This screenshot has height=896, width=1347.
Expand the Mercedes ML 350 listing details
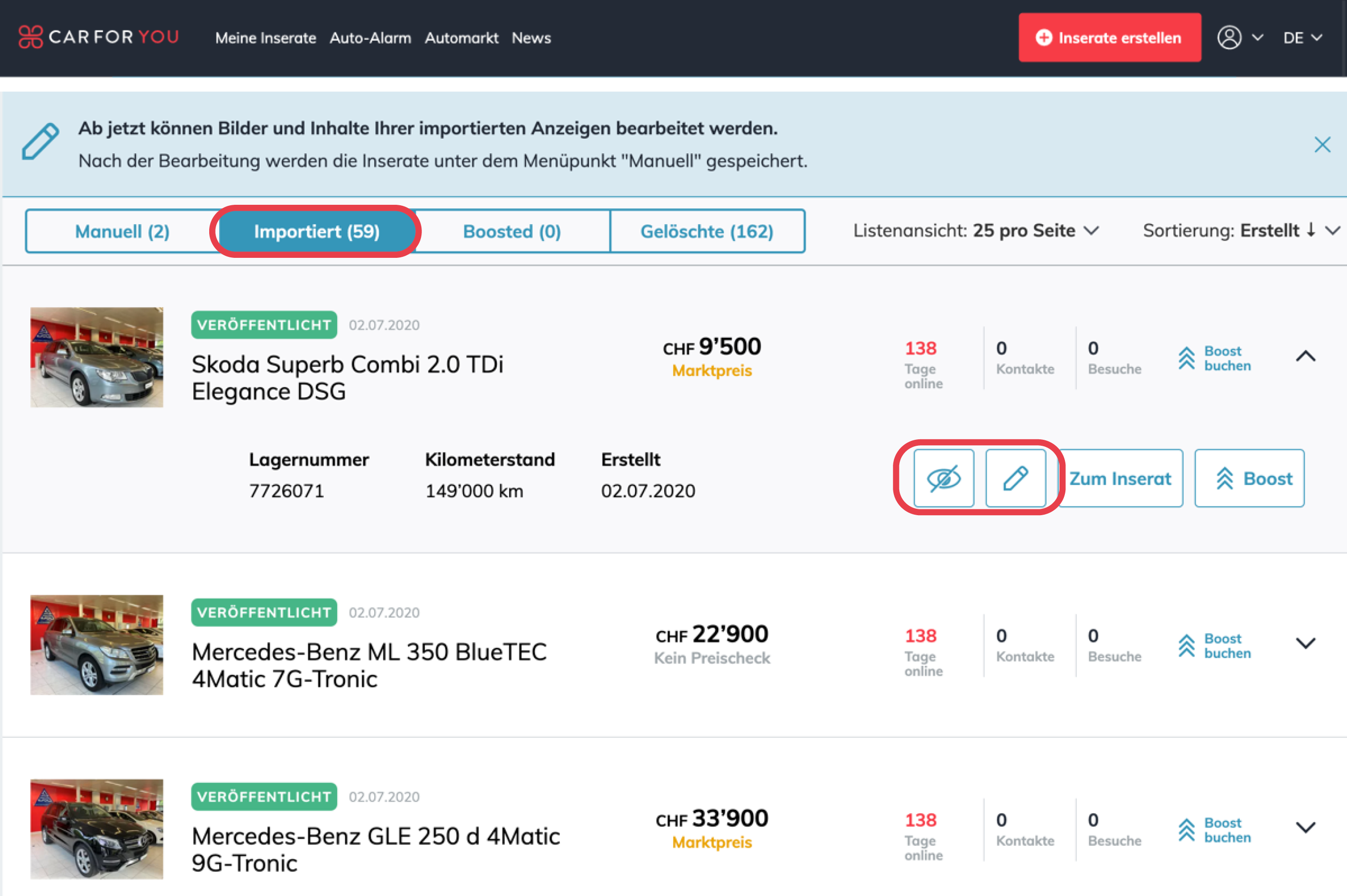pos(1305,644)
